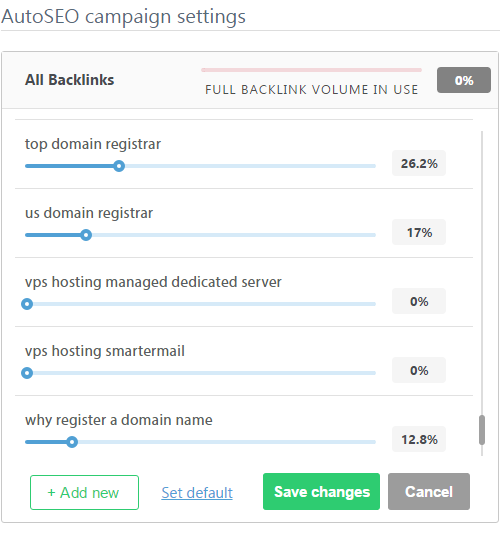Click the 'Set default' link
Image resolution: width=500 pixels, height=538 pixels.
click(x=197, y=493)
